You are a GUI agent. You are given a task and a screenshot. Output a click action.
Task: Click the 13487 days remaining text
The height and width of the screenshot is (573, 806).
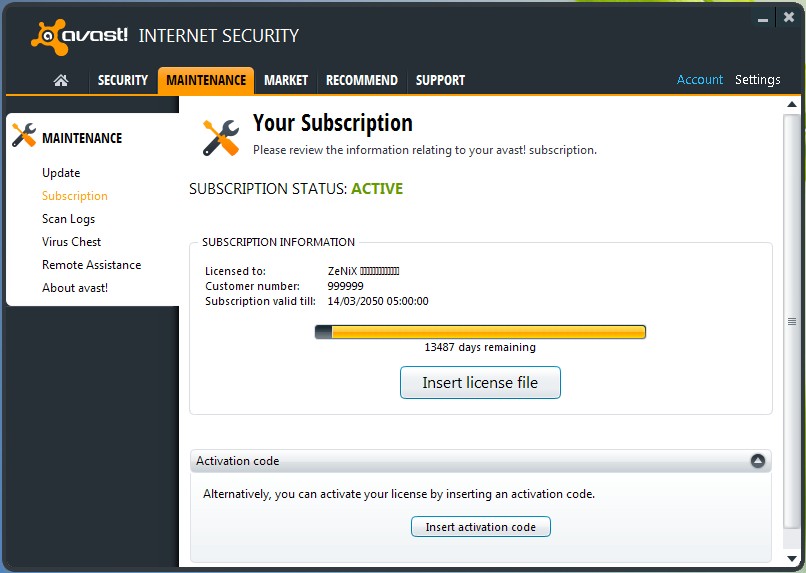click(x=480, y=347)
